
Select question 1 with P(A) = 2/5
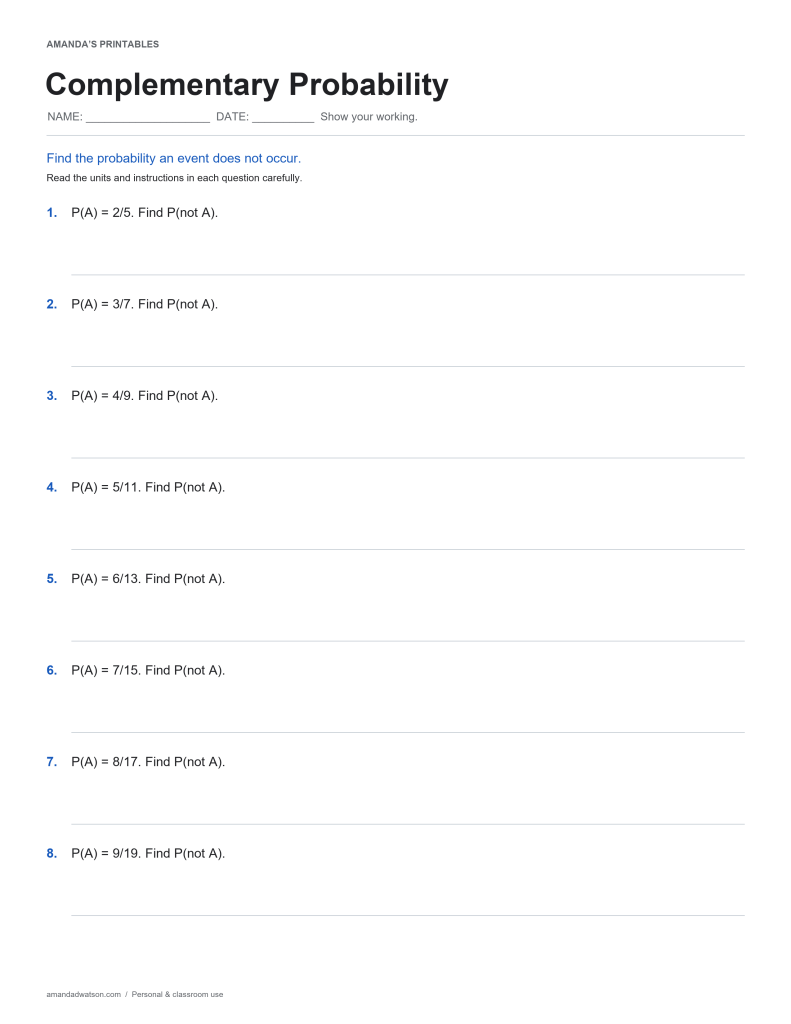pyautogui.click(x=144, y=213)
